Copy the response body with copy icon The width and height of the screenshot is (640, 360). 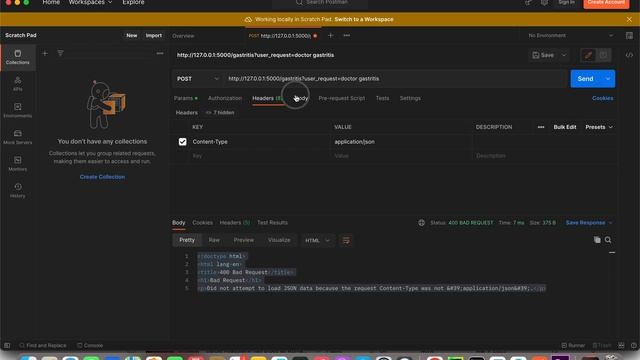pyautogui.click(x=597, y=240)
